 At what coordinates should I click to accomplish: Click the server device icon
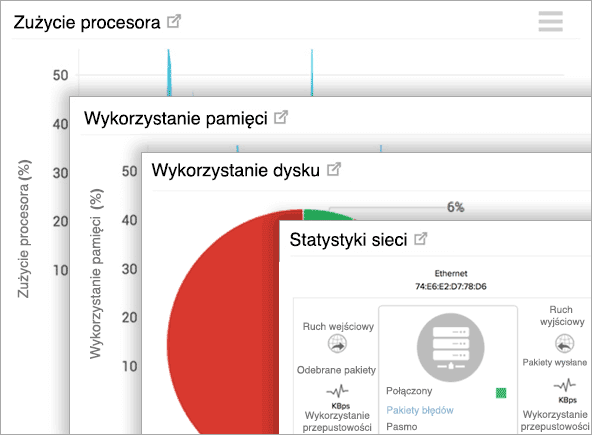click(450, 347)
